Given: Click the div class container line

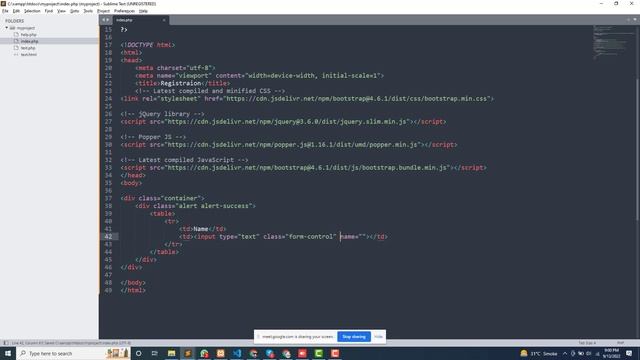Looking at the screenshot, I should point(162,198).
